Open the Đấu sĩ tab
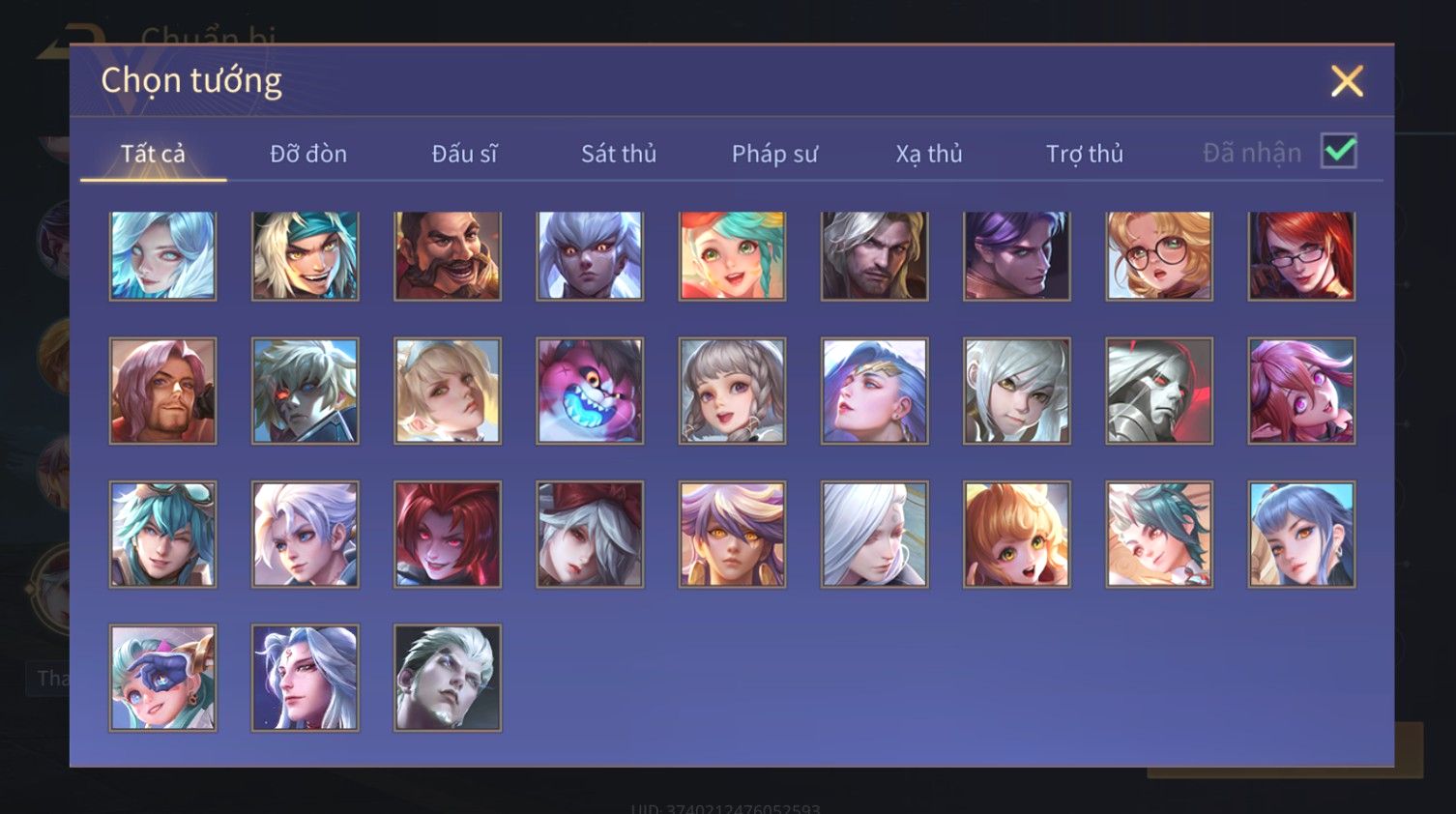The width and height of the screenshot is (1456, 814). pos(464,154)
